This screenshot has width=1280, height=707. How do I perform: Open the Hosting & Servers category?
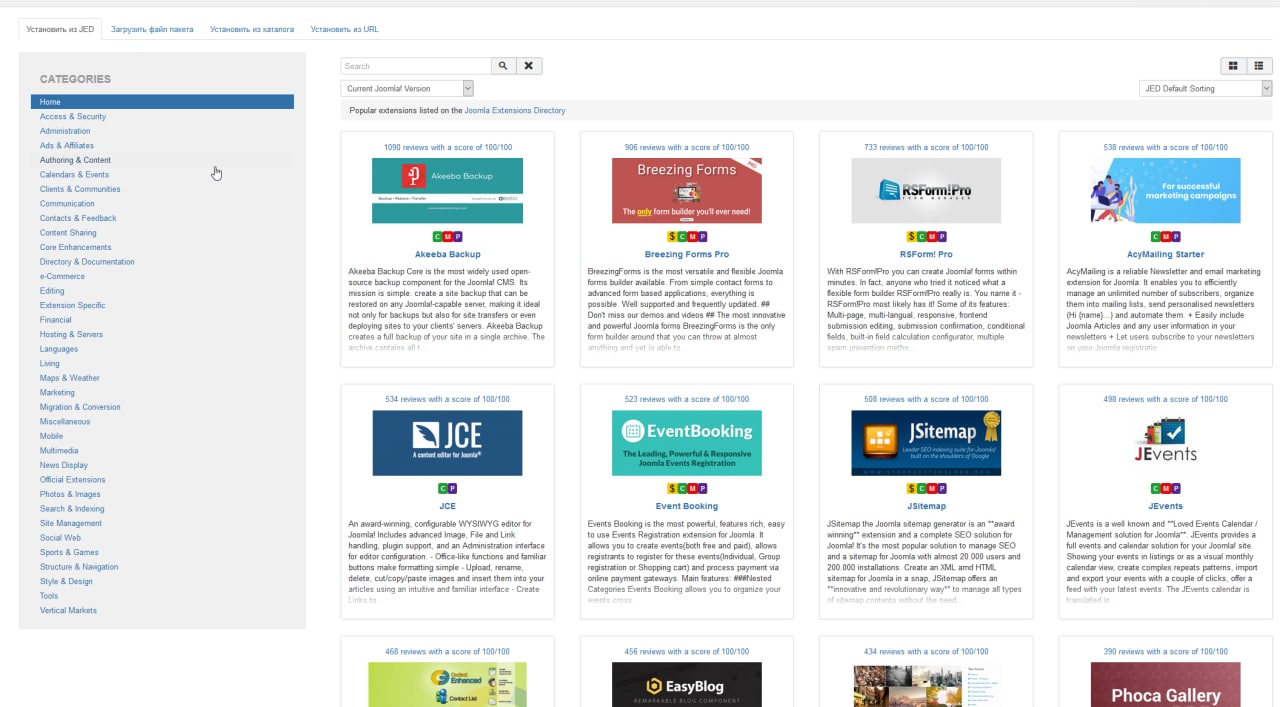tap(71, 335)
